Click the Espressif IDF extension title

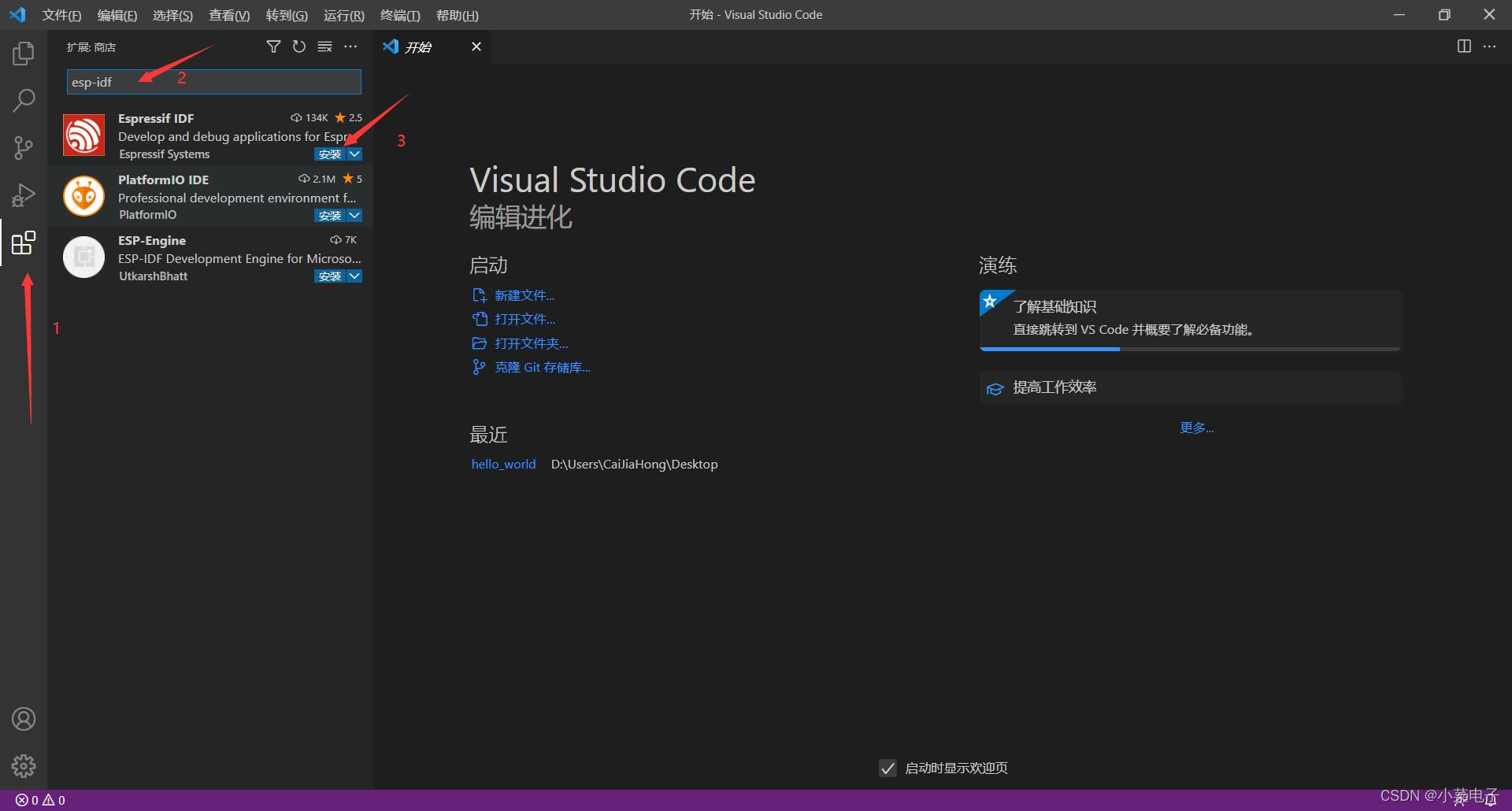coord(156,118)
